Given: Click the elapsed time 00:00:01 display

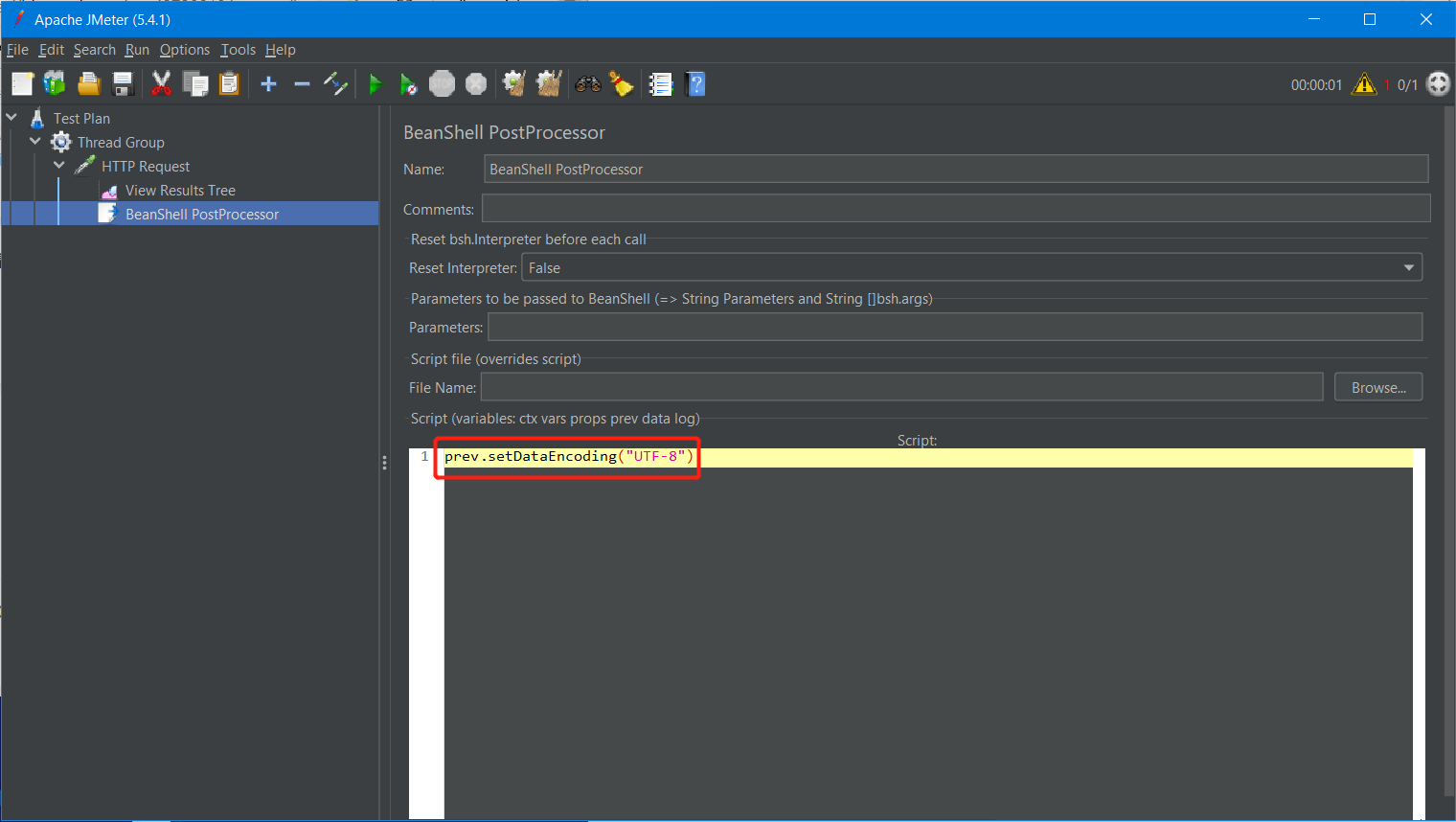Looking at the screenshot, I should tap(1316, 84).
